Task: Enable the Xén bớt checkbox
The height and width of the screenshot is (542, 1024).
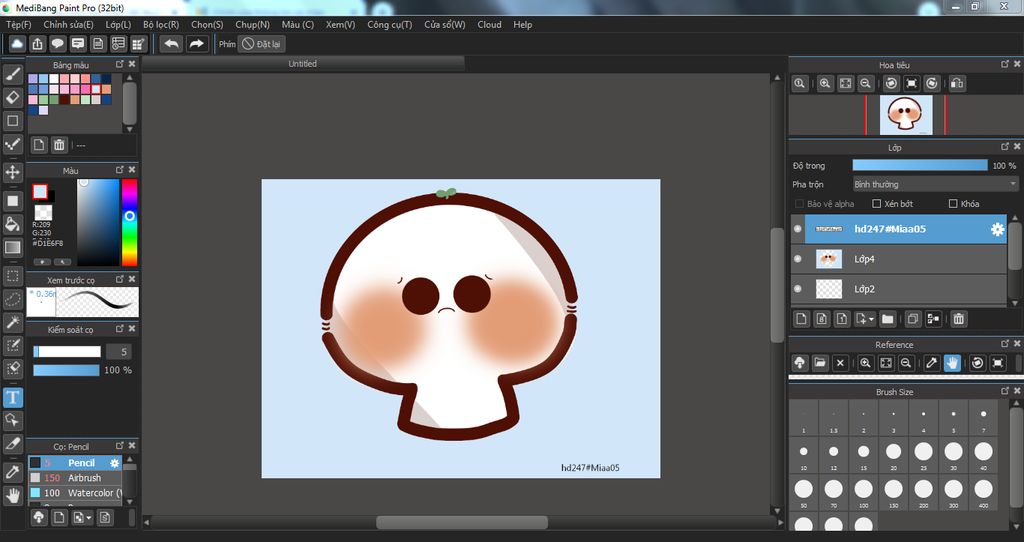Action: coord(876,204)
